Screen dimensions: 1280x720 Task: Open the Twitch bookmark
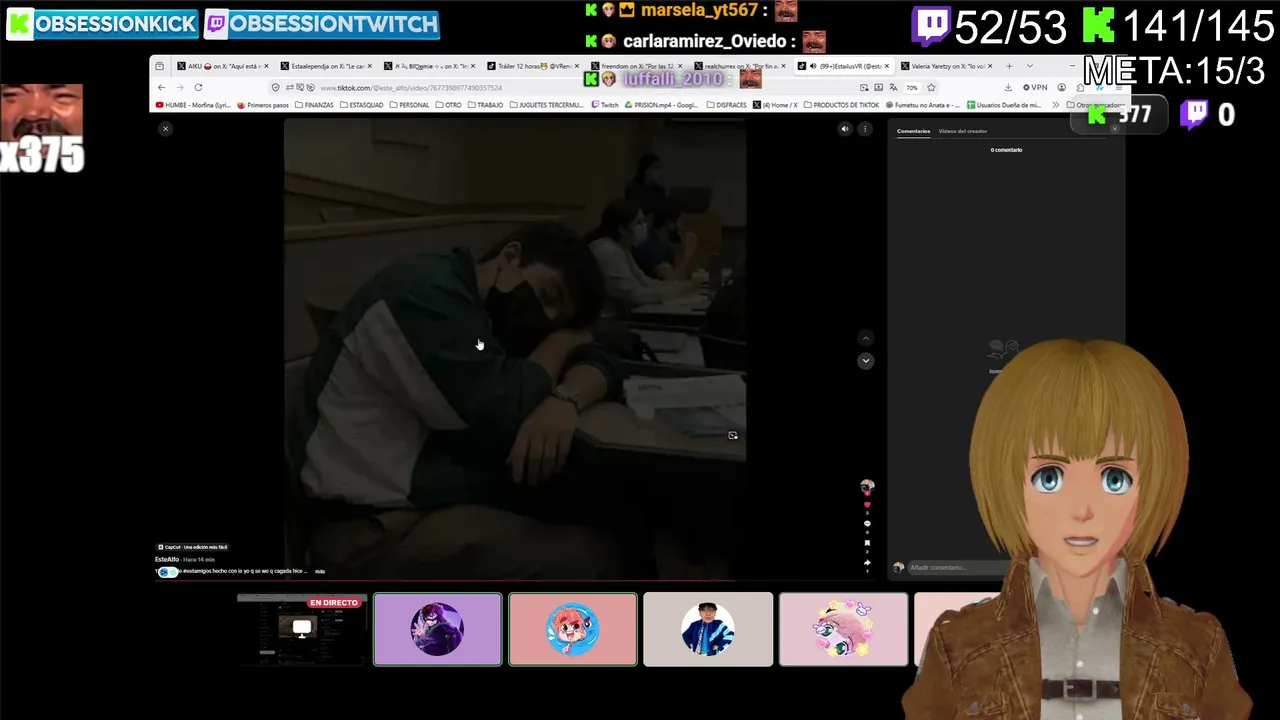[x=605, y=105]
